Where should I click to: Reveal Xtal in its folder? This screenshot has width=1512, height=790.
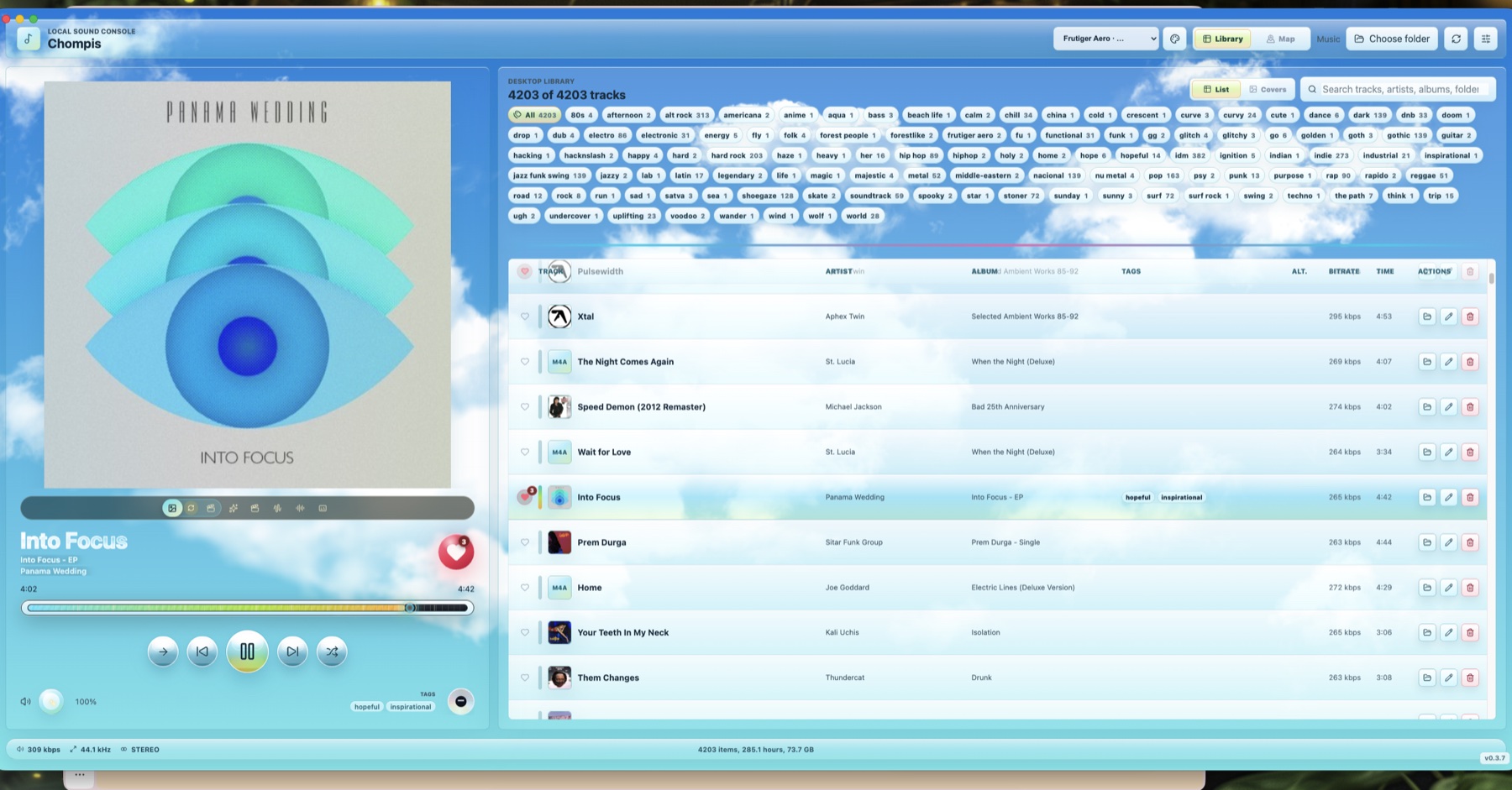coord(1427,317)
